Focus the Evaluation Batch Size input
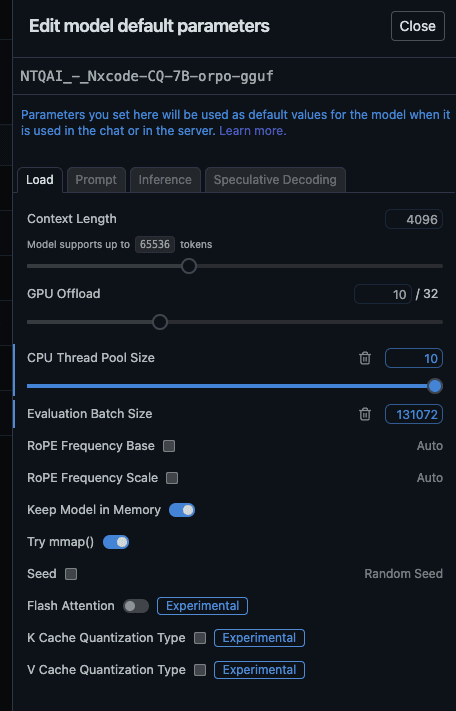The height and width of the screenshot is (711, 456). 414,414
